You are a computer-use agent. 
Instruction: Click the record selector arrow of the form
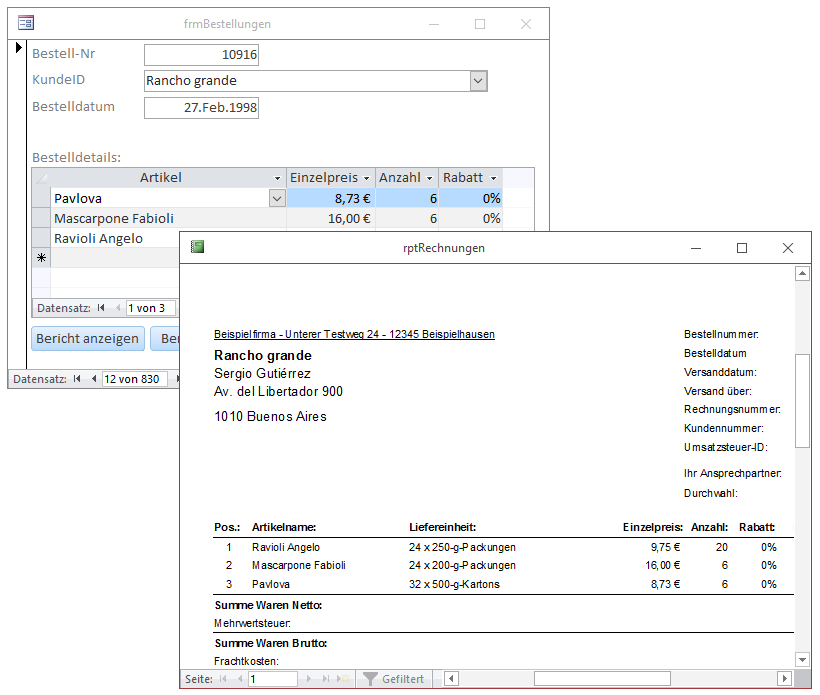18,48
